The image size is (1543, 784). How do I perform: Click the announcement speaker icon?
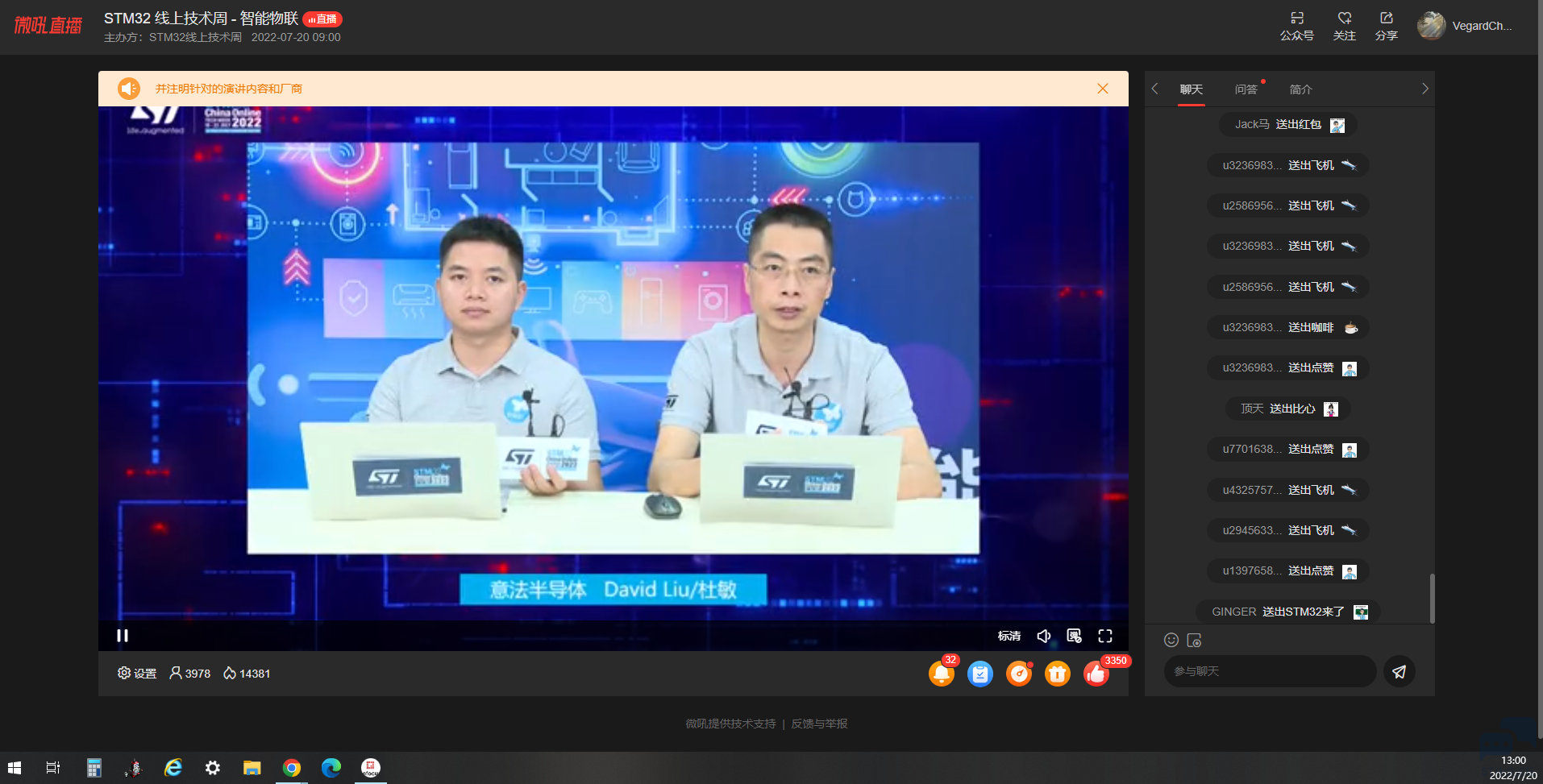click(129, 89)
